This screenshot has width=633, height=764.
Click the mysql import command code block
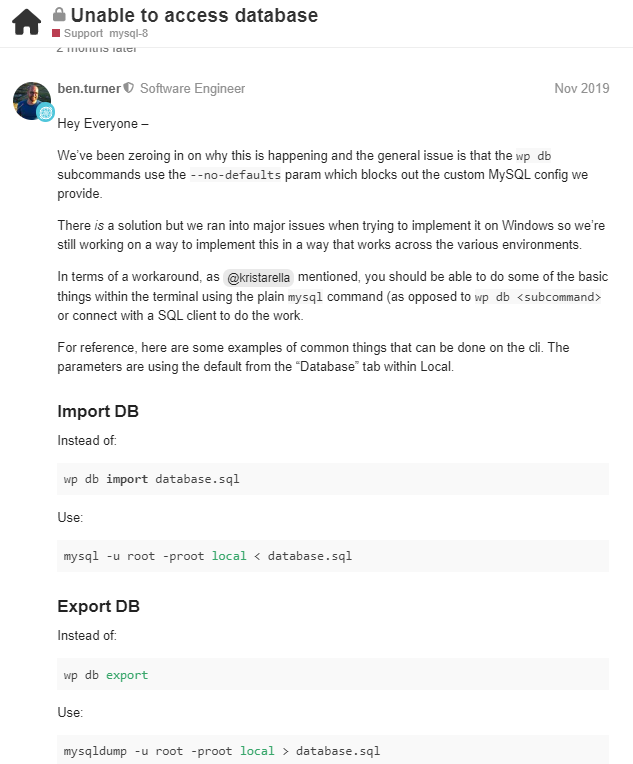[x=332, y=556]
